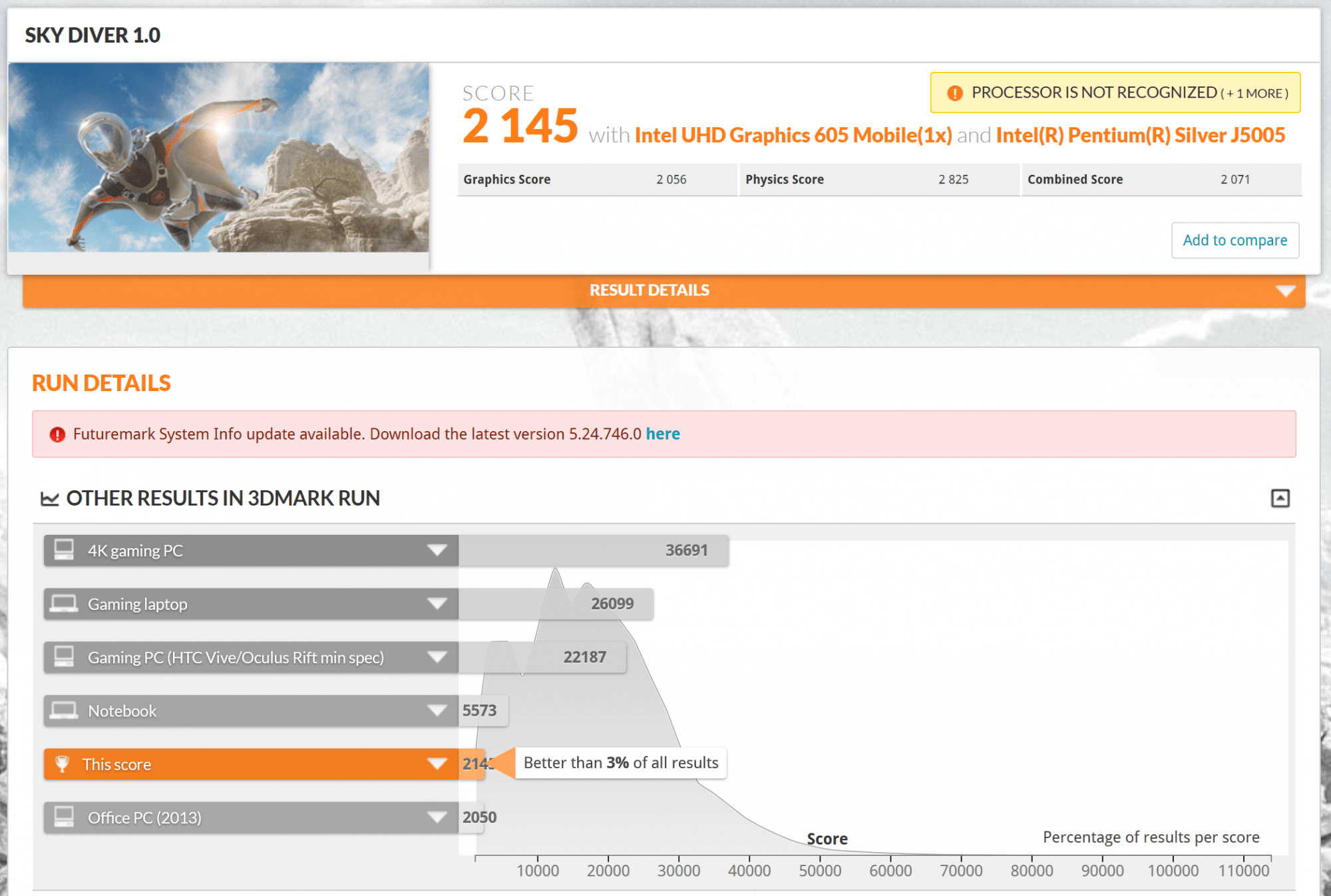1331x896 pixels.
Task: Click the main score 2 145
Action: [x=520, y=126]
